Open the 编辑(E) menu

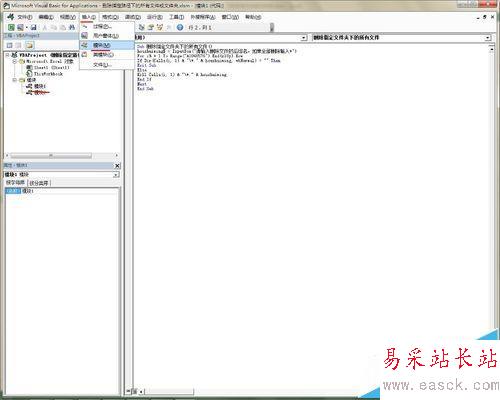coord(46,17)
